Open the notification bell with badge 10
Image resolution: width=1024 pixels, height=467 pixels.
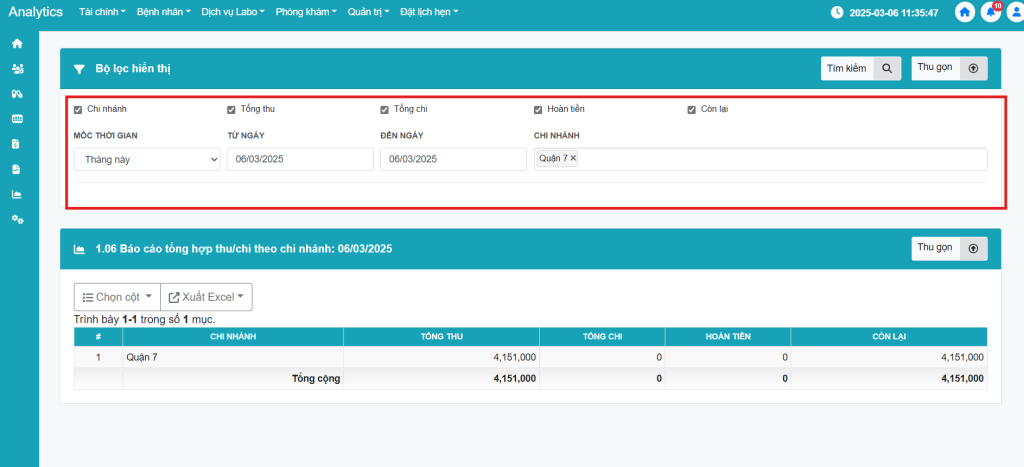(991, 13)
